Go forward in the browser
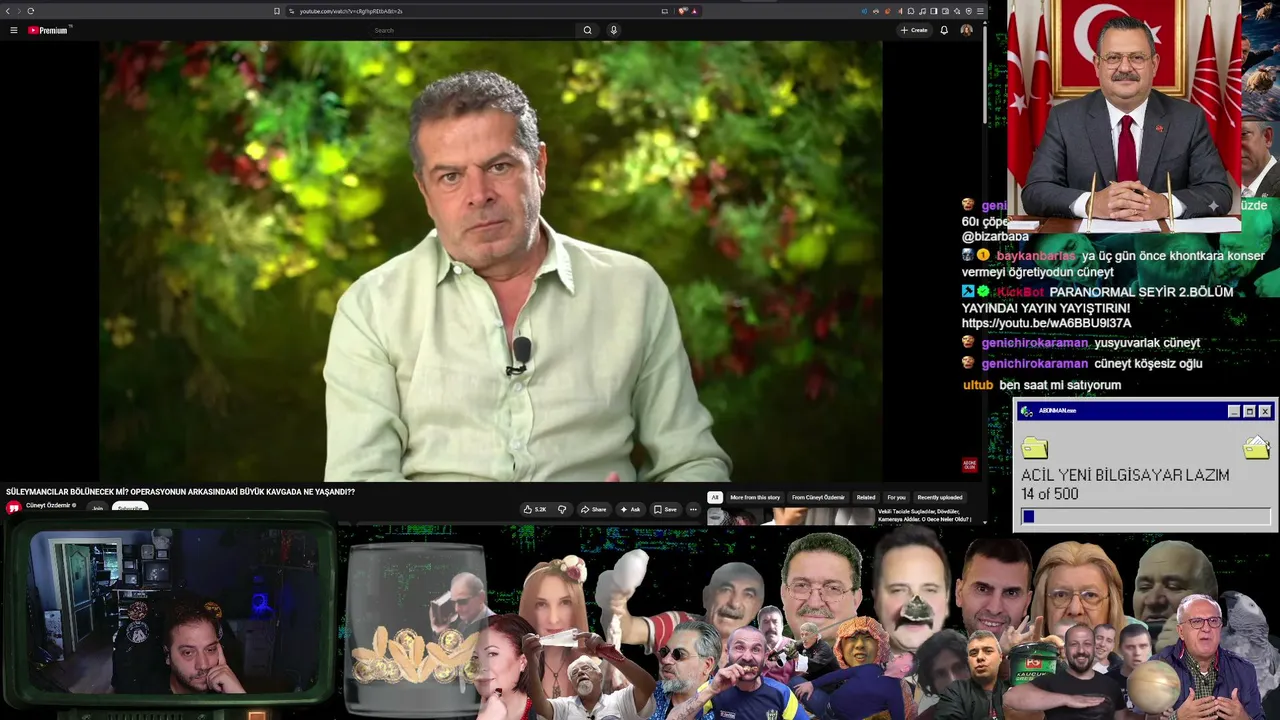The height and width of the screenshot is (720, 1280). point(18,11)
